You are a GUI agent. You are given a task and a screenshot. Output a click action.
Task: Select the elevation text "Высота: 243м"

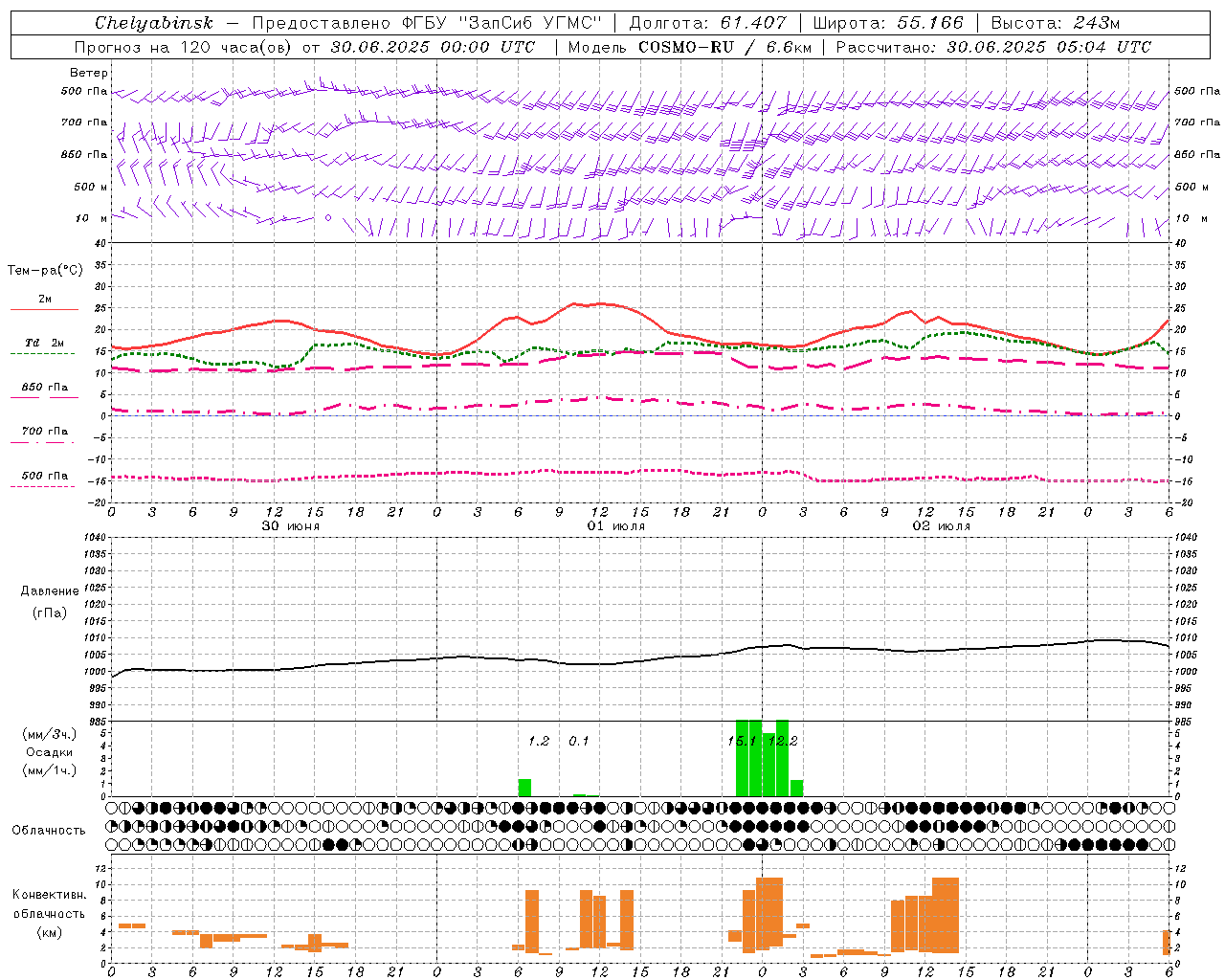point(1056,23)
